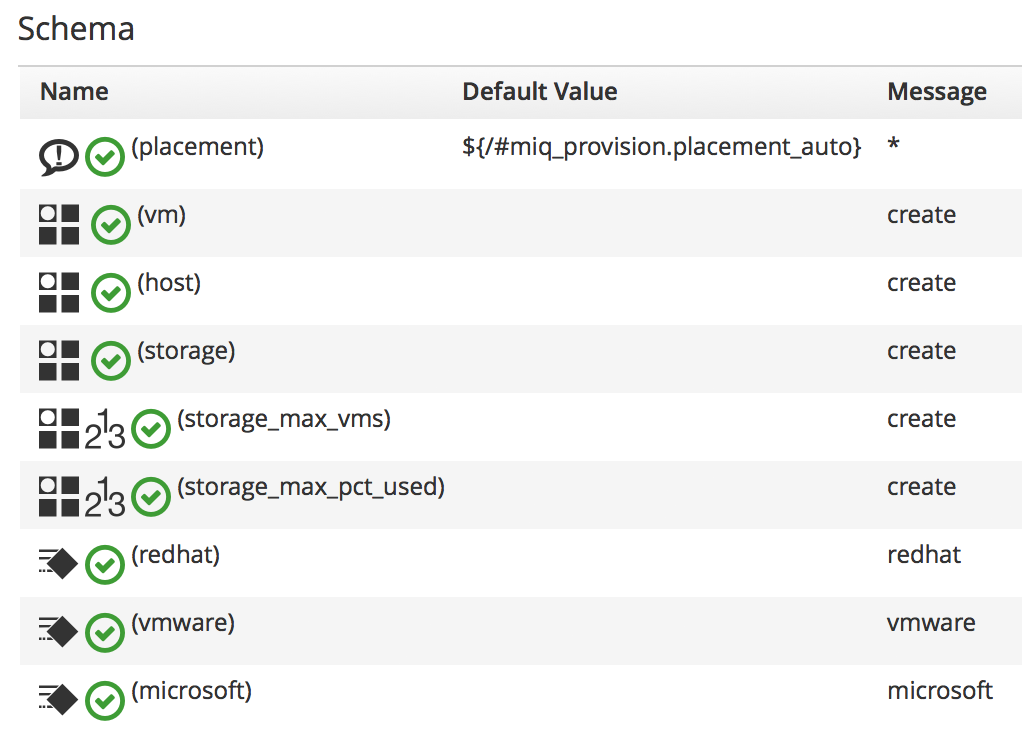Click the green checkmark next to (microsoft)
Viewport: 1022px width, 740px height.
pos(105,701)
